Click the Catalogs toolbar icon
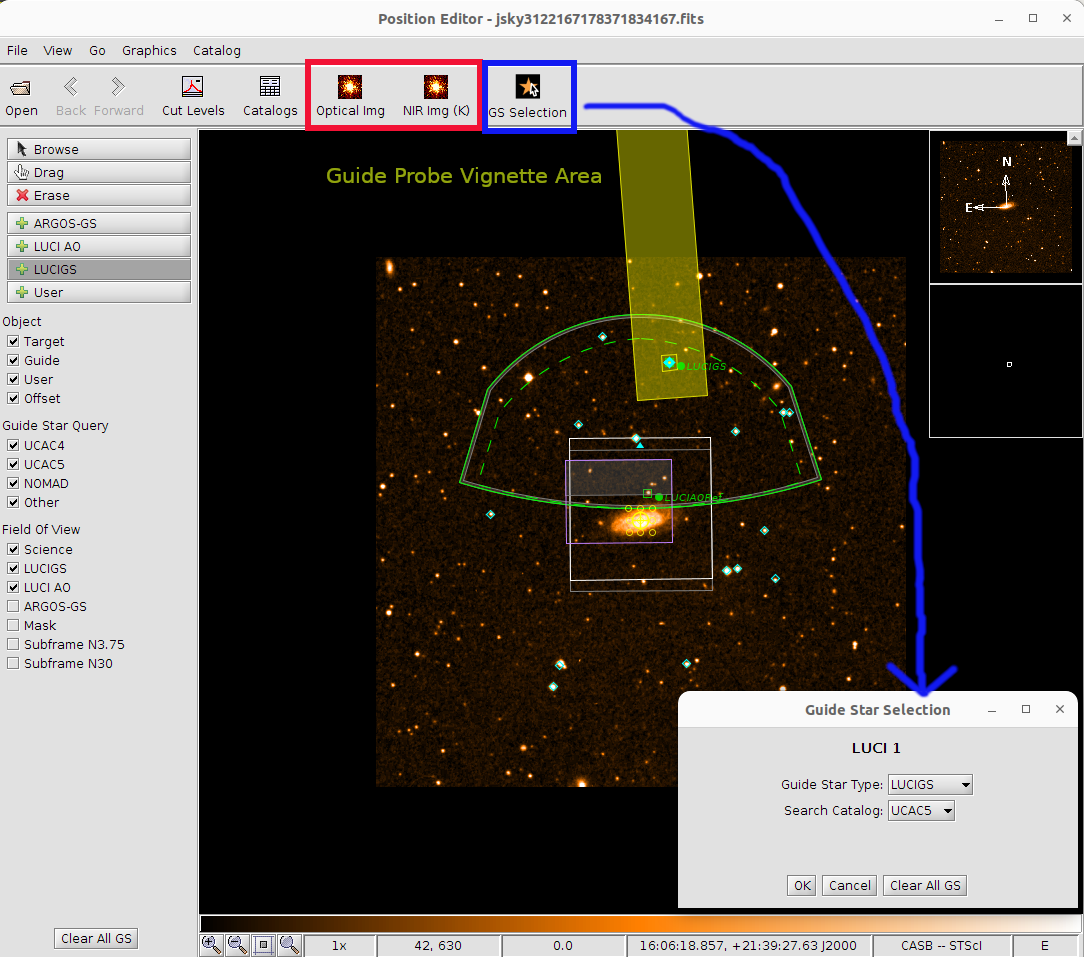1084x957 pixels. [x=270, y=96]
